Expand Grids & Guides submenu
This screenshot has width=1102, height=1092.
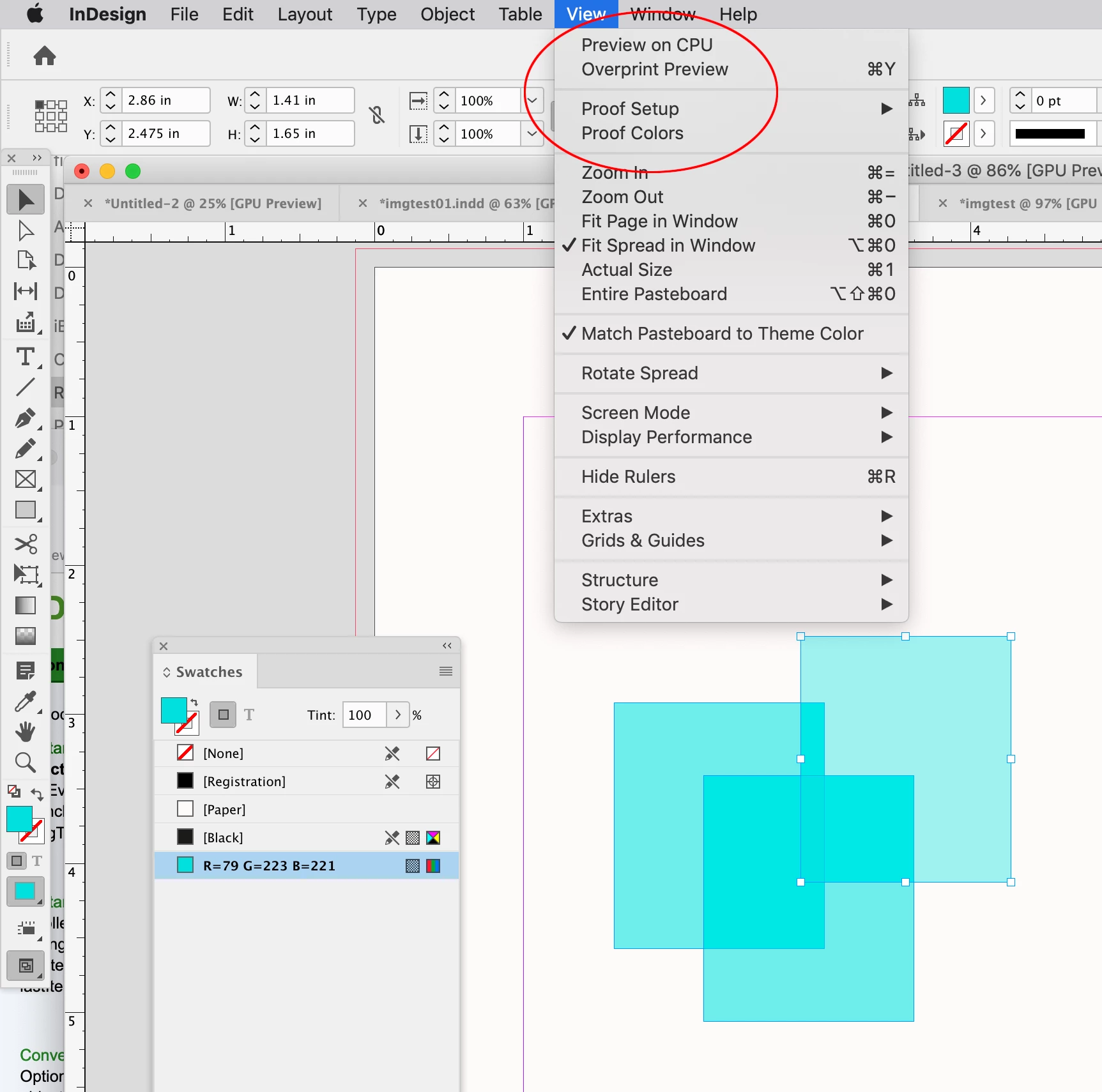point(731,541)
